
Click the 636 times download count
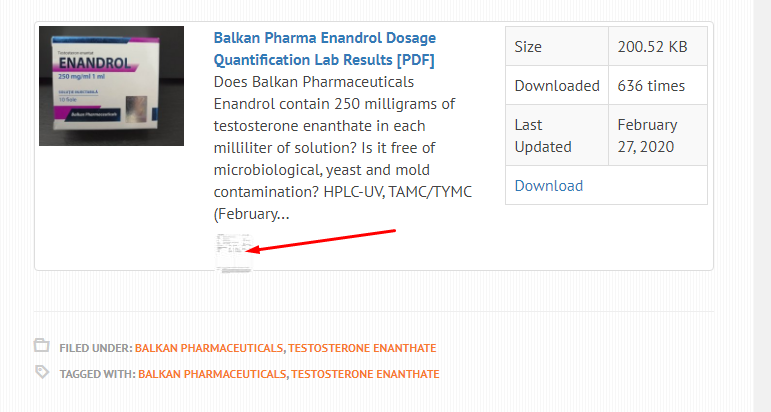[x=651, y=86]
